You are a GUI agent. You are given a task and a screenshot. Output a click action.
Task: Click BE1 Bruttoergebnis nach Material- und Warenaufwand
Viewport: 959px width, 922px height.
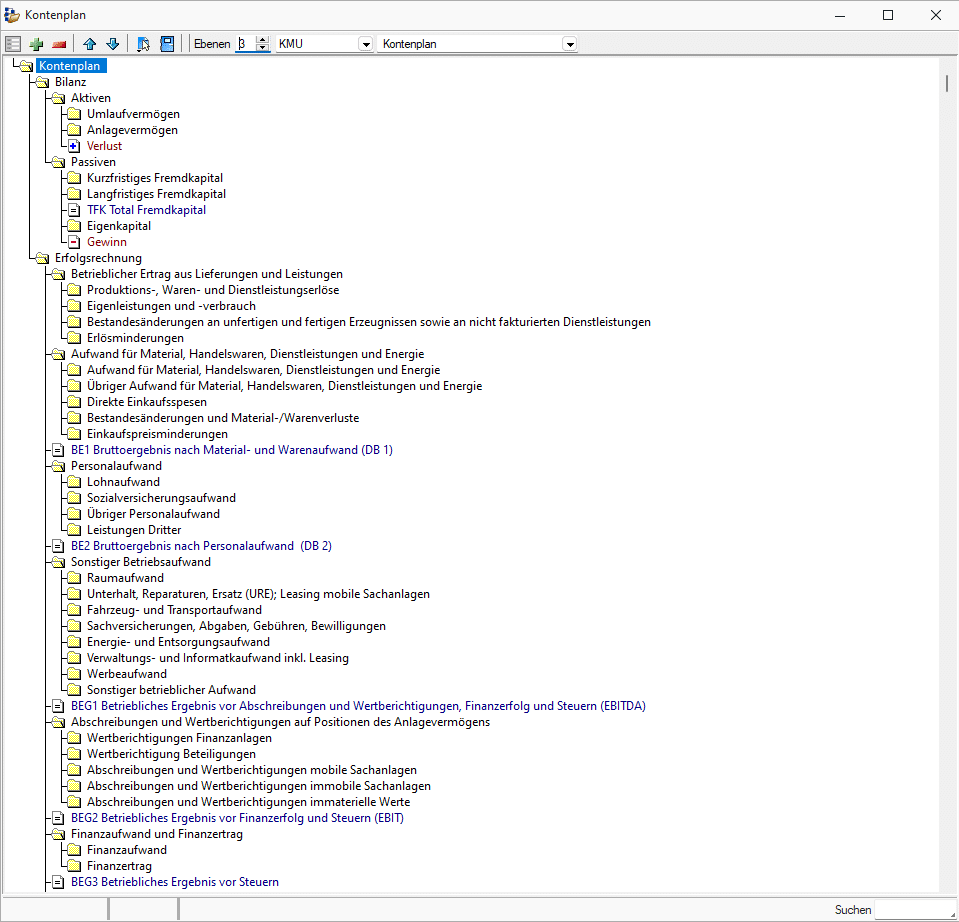[x=231, y=450]
